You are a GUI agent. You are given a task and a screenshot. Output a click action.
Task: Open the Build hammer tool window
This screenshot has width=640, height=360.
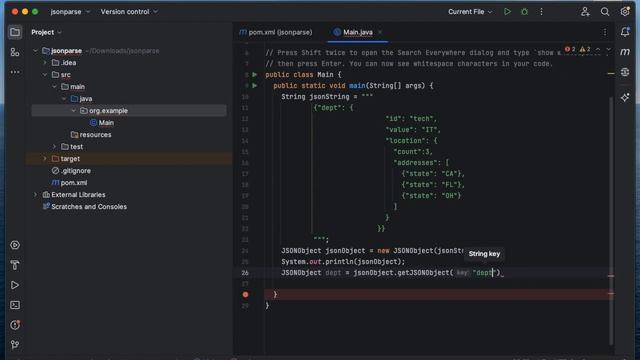tap(15, 265)
